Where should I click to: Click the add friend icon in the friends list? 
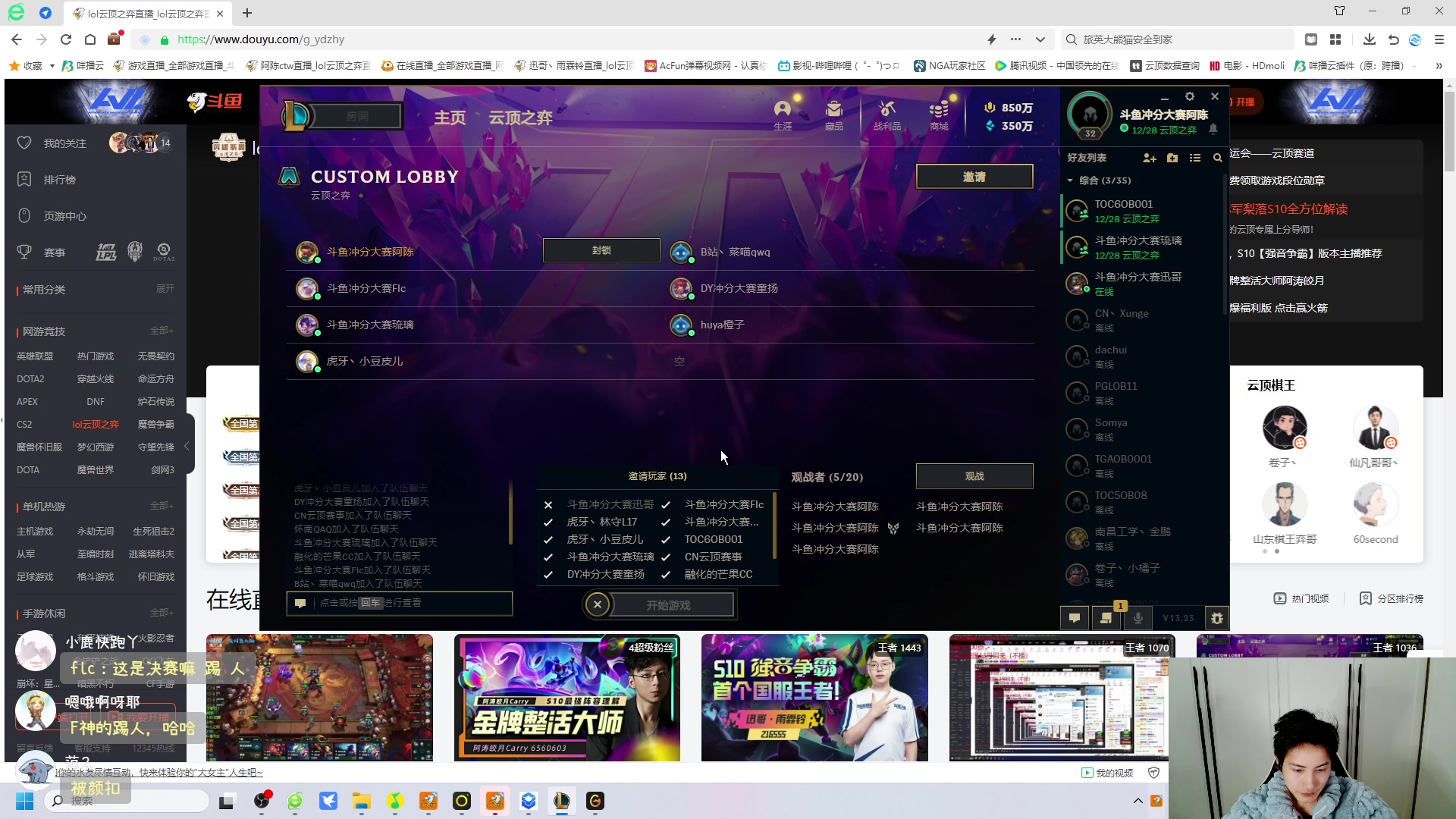coord(1150,158)
